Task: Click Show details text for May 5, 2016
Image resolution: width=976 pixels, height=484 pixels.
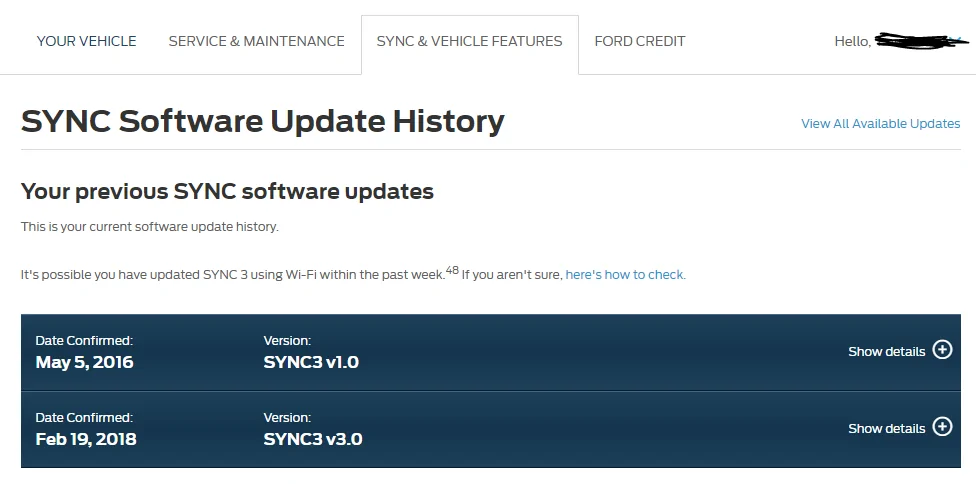Action: click(x=886, y=351)
